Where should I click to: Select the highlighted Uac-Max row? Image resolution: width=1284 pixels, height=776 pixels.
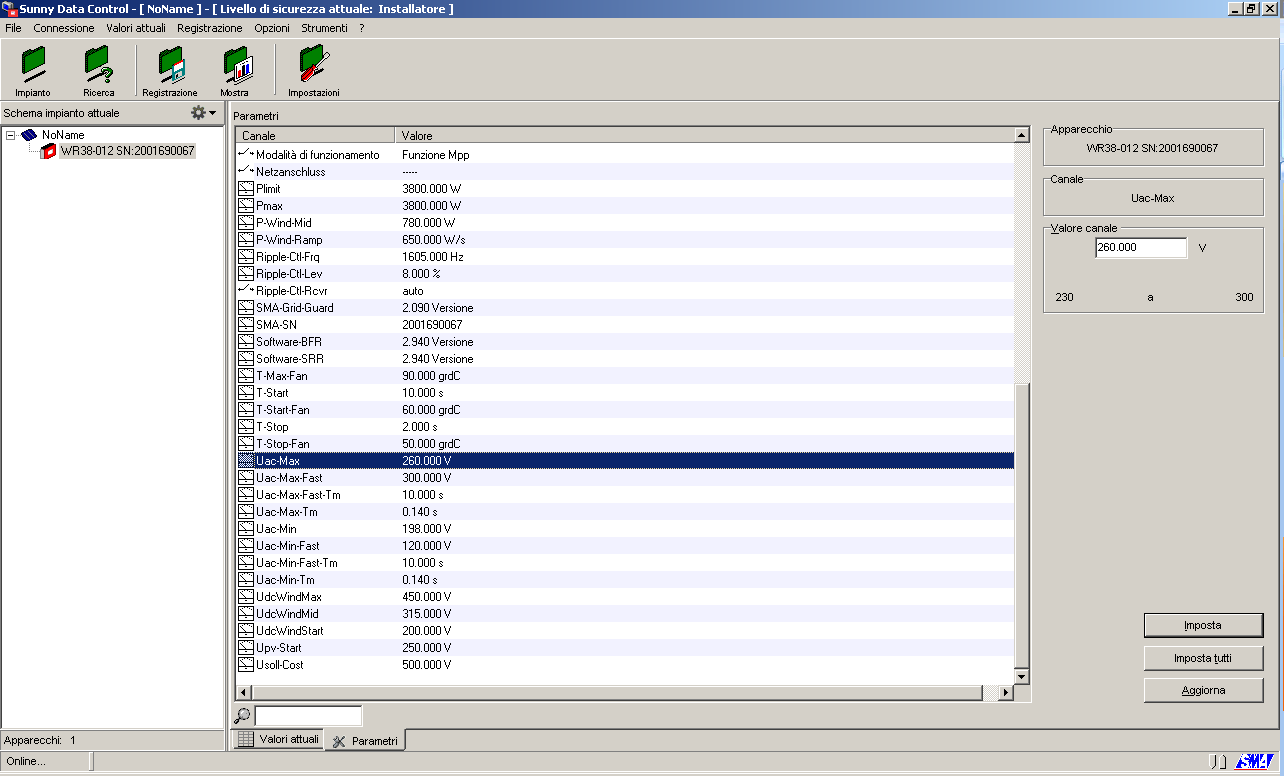click(x=625, y=461)
